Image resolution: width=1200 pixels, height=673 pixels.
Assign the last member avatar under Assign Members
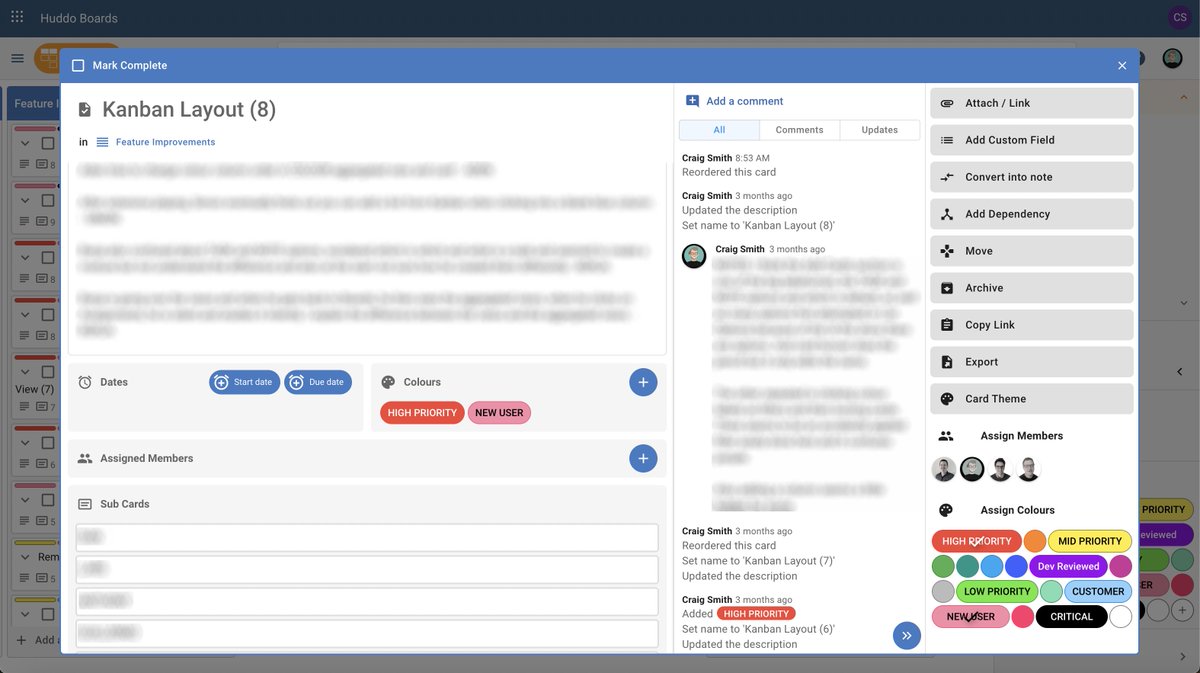pos(1028,470)
